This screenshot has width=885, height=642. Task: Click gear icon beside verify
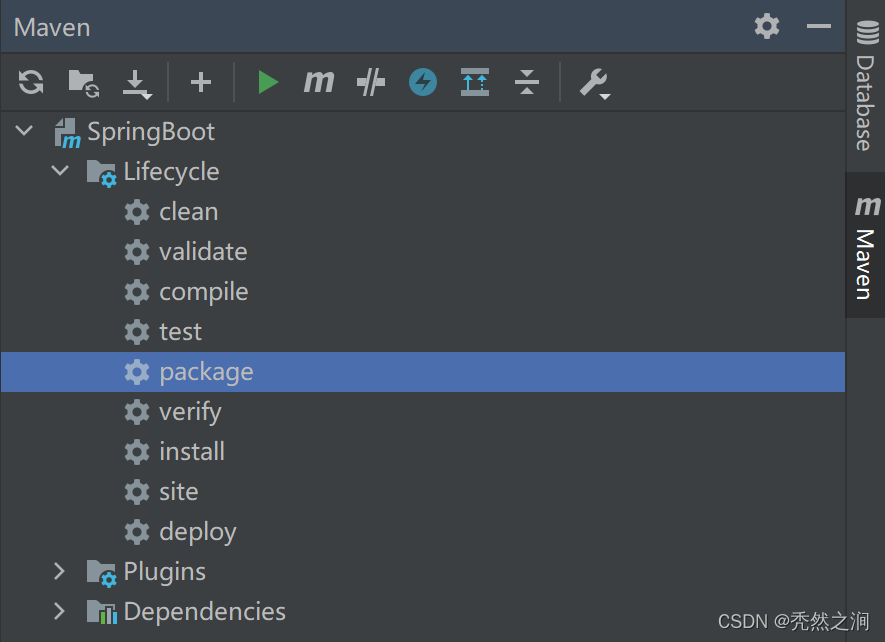coord(137,413)
